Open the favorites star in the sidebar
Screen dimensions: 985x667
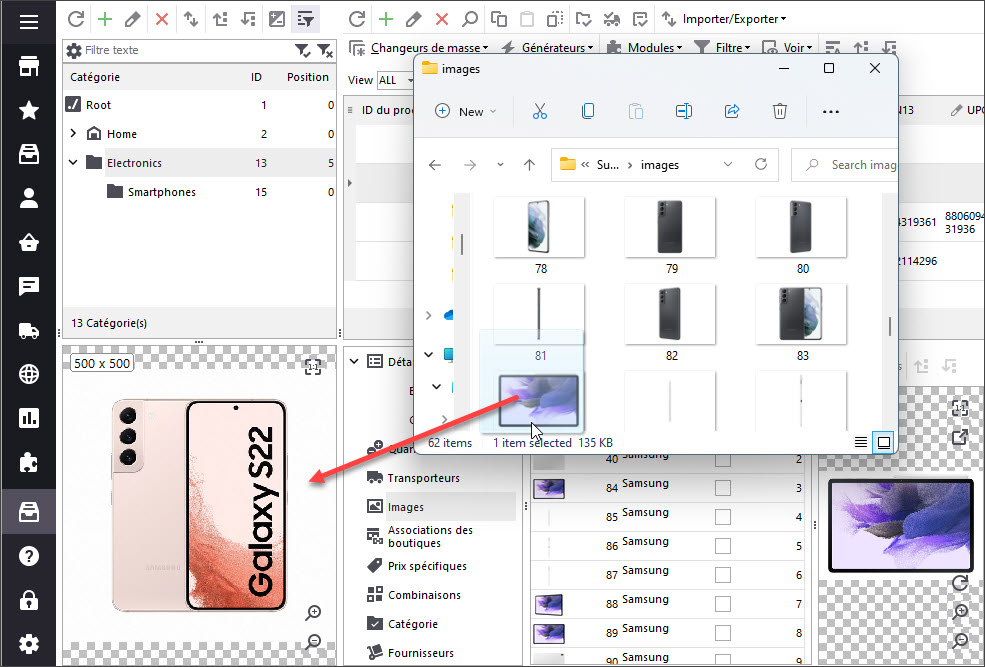click(x=29, y=111)
